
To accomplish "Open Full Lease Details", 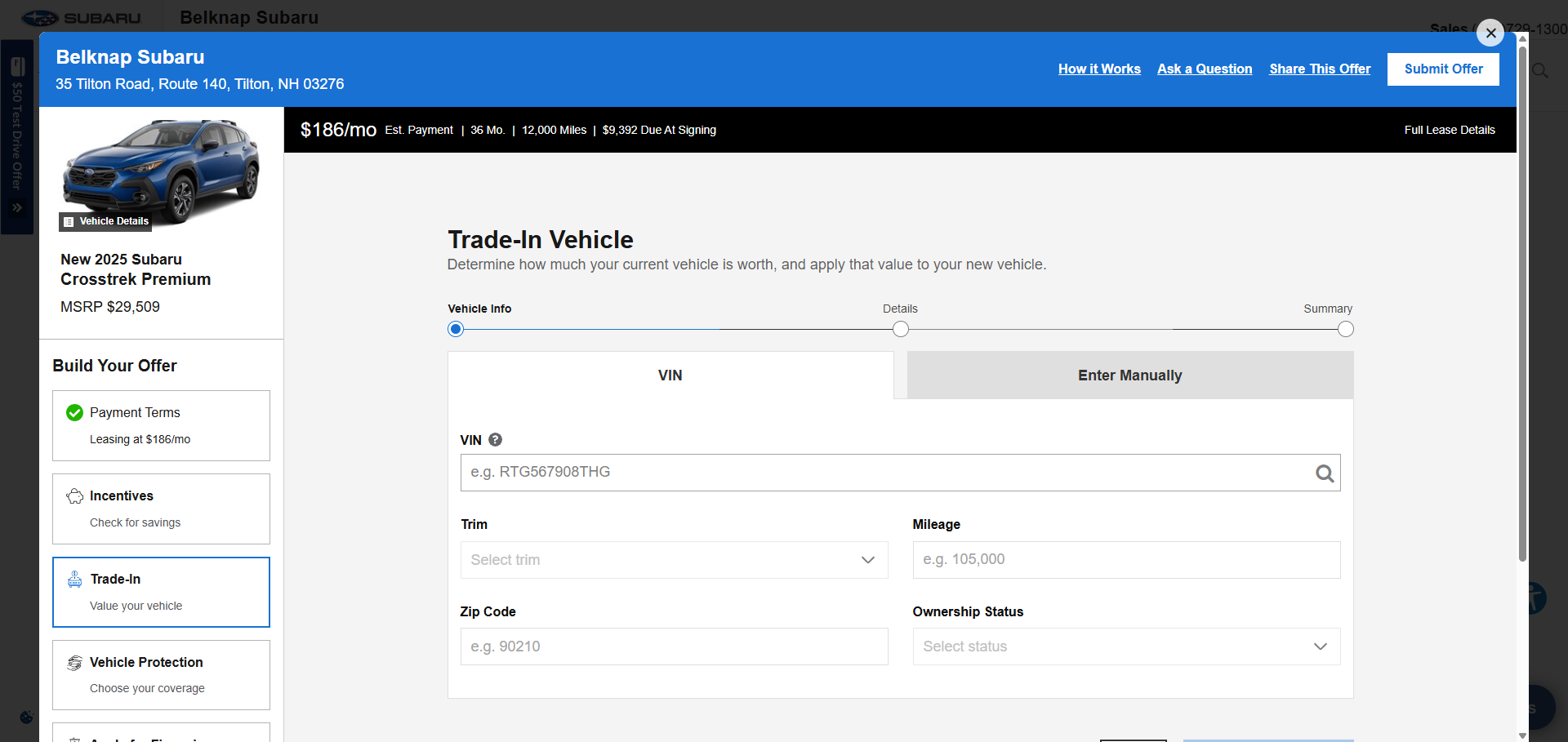I will tap(1450, 130).
